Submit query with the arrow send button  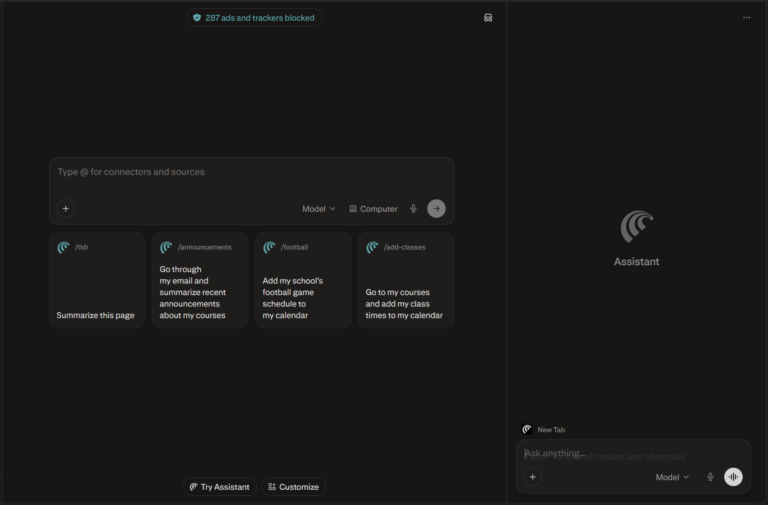click(436, 209)
